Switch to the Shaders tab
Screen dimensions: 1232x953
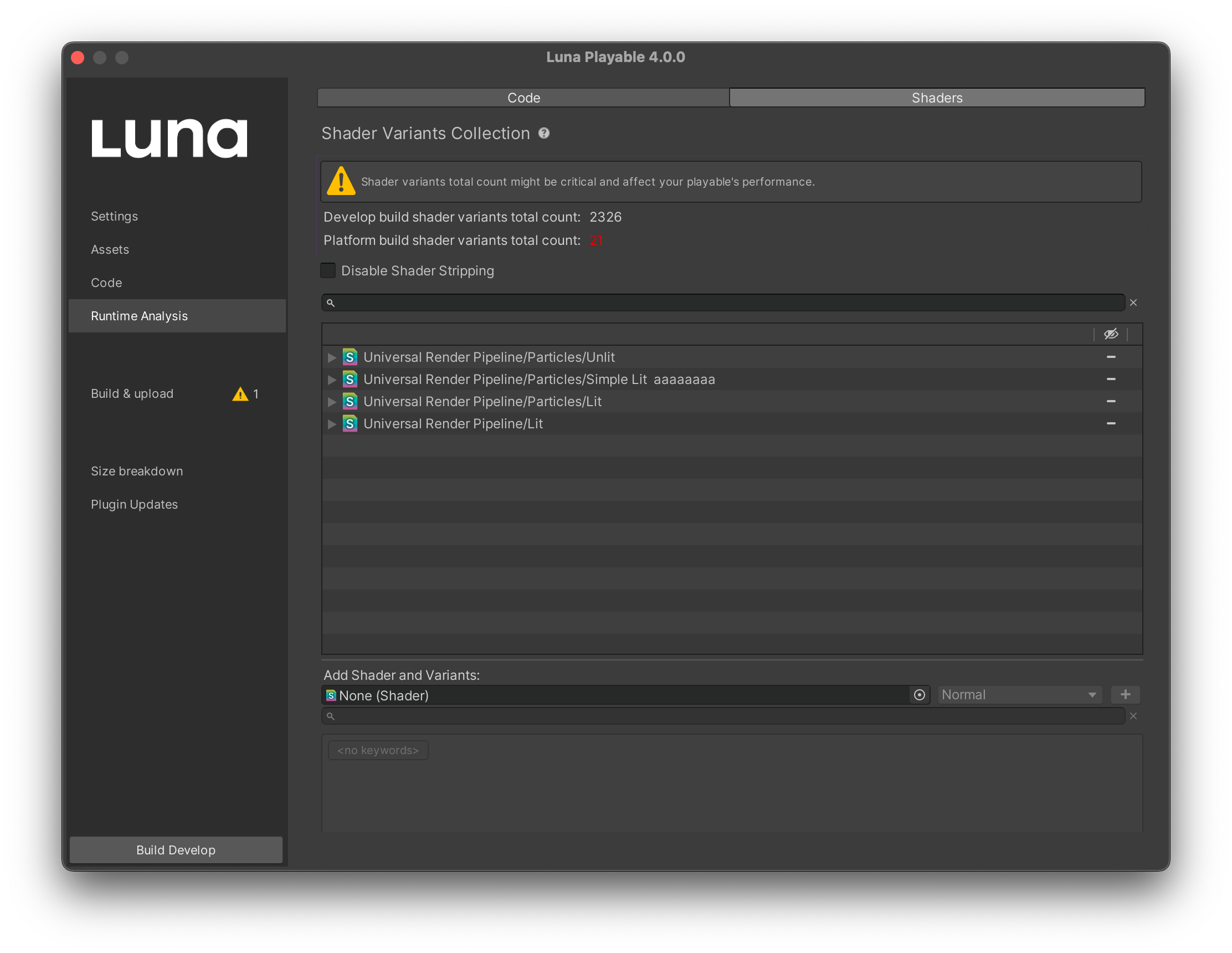pos(937,98)
